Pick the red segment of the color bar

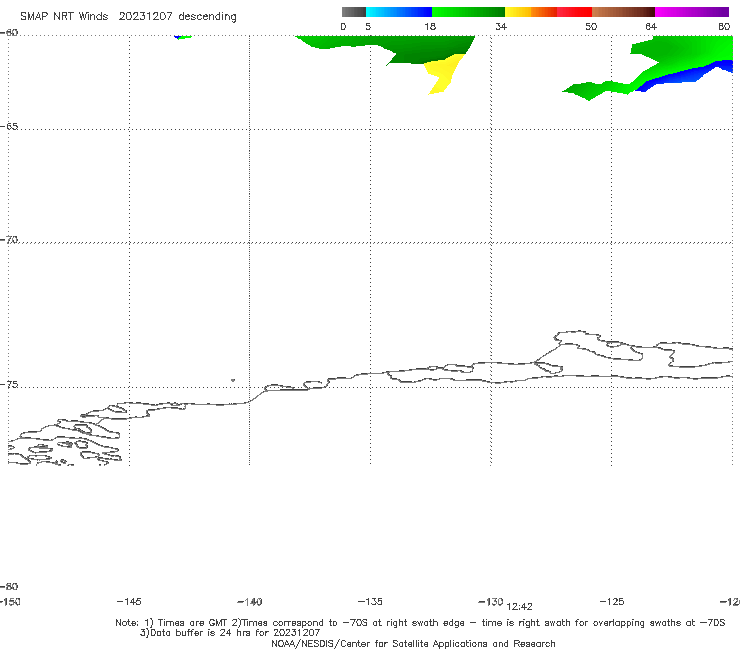[x=574, y=12]
